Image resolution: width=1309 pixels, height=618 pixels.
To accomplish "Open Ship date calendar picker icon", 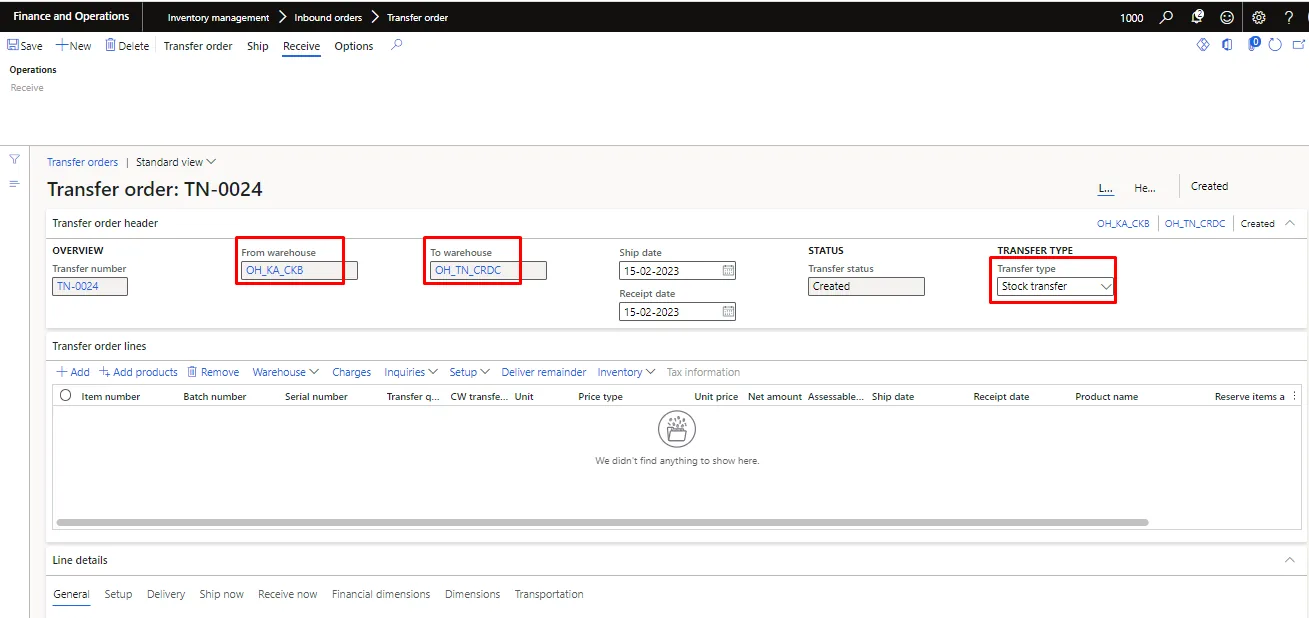I will tap(728, 271).
